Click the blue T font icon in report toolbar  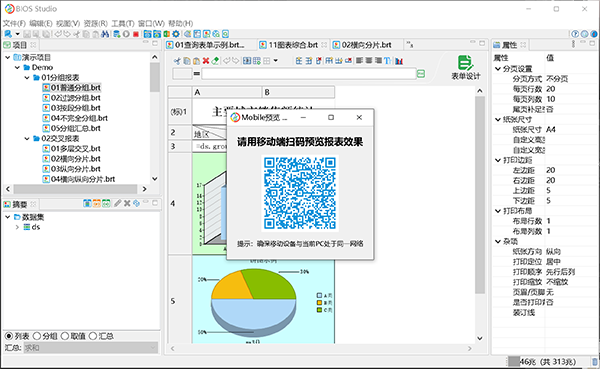(x=388, y=61)
